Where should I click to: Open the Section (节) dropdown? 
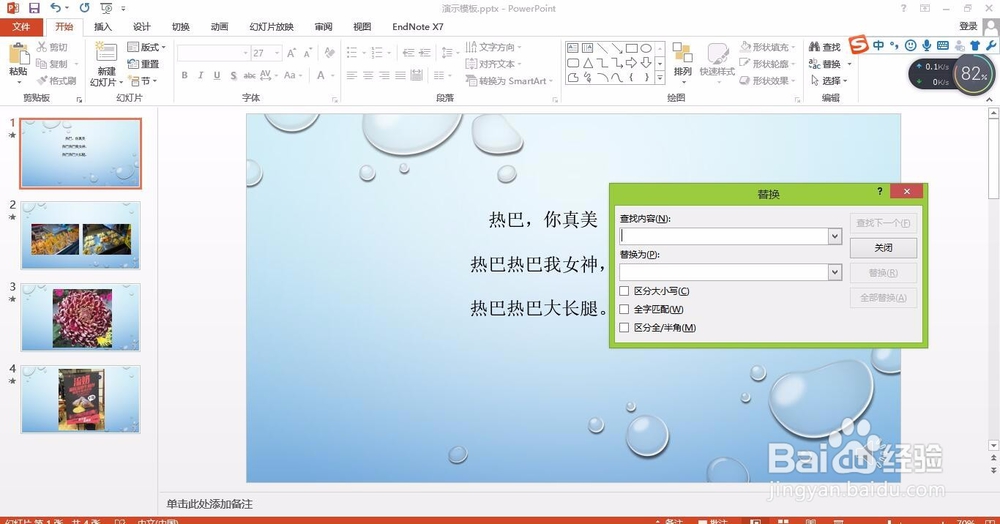(x=143, y=81)
